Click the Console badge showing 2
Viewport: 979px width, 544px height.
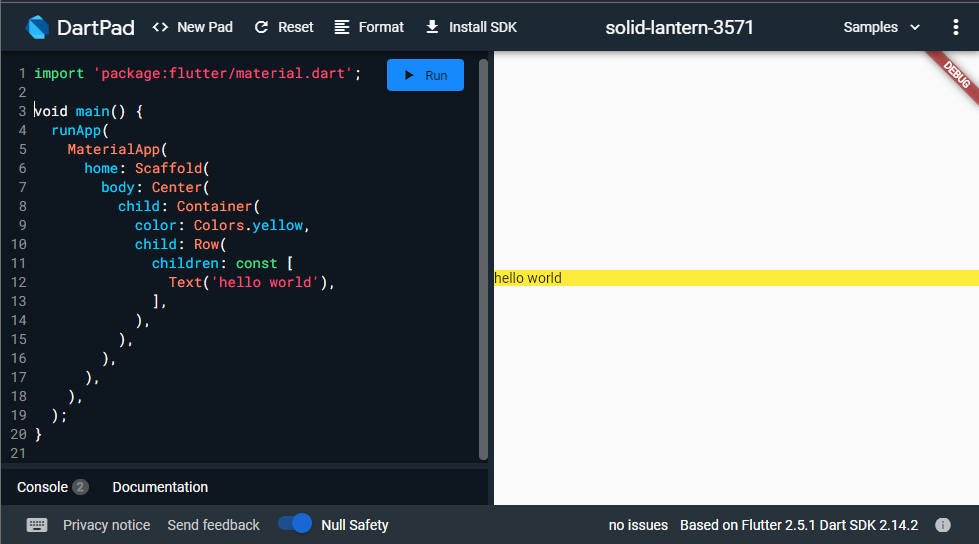point(80,487)
